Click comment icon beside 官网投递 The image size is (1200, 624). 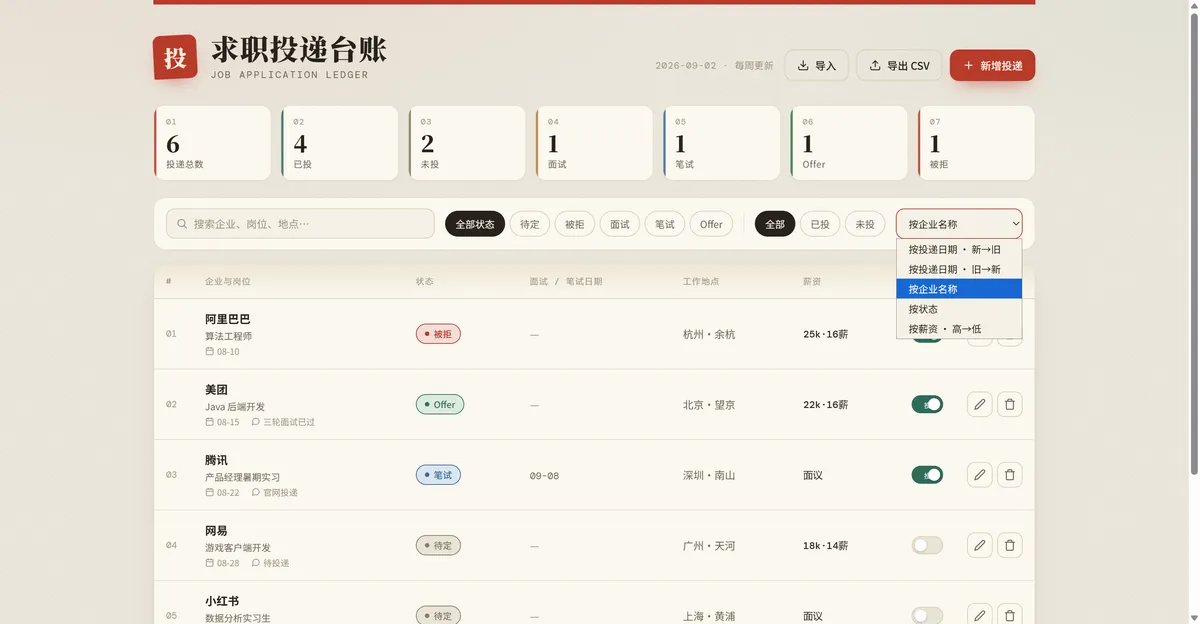point(255,492)
